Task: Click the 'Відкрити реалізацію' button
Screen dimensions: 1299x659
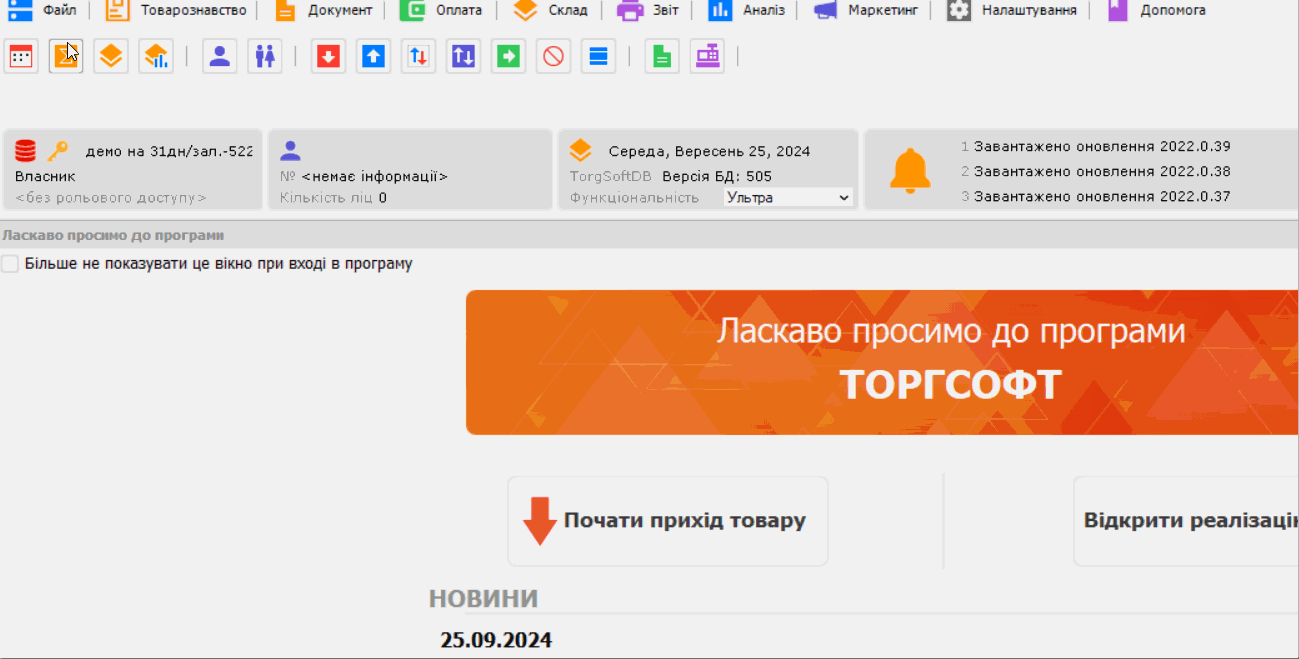Action: tap(1186, 521)
